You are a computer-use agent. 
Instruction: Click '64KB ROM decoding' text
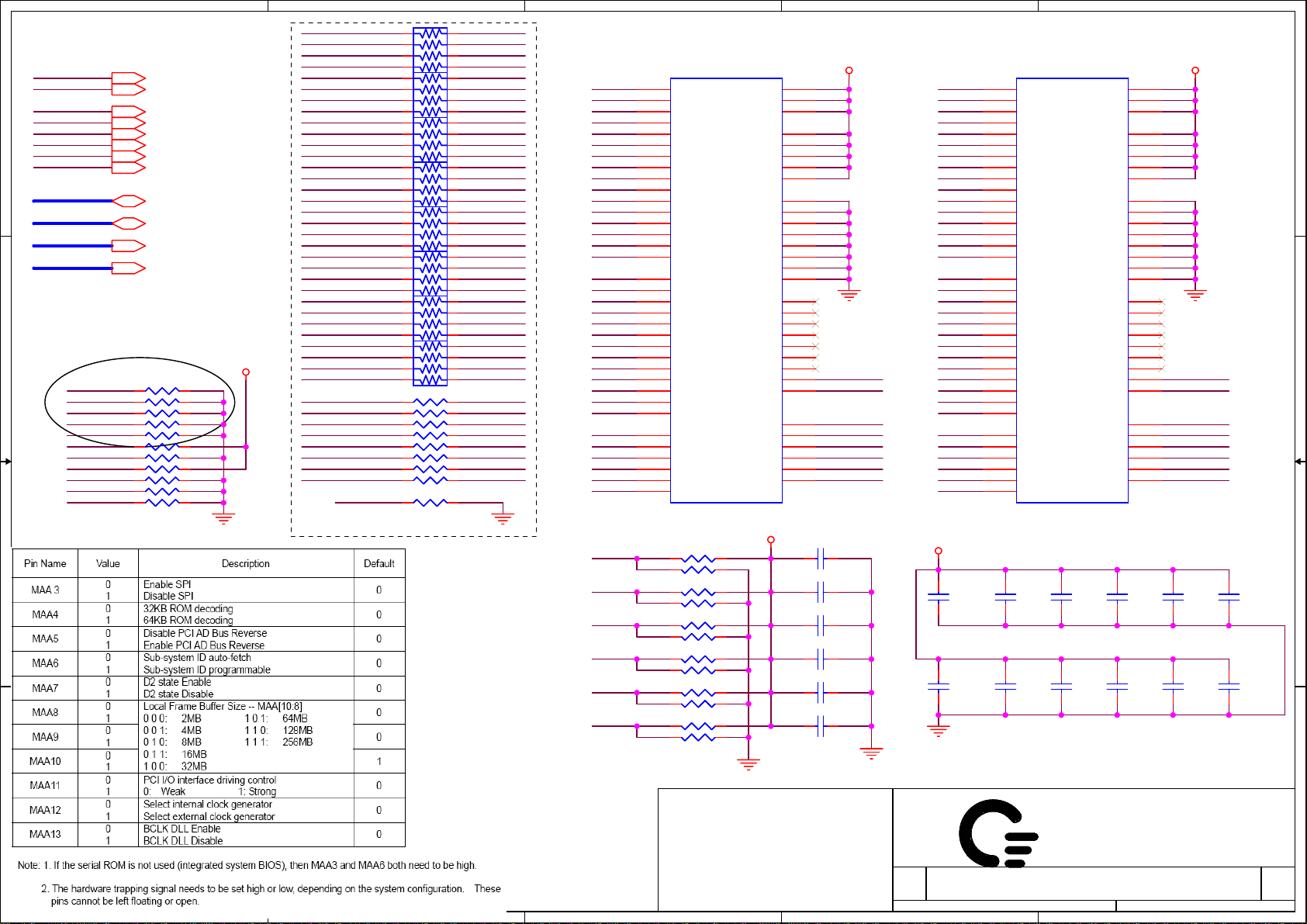click(x=188, y=621)
